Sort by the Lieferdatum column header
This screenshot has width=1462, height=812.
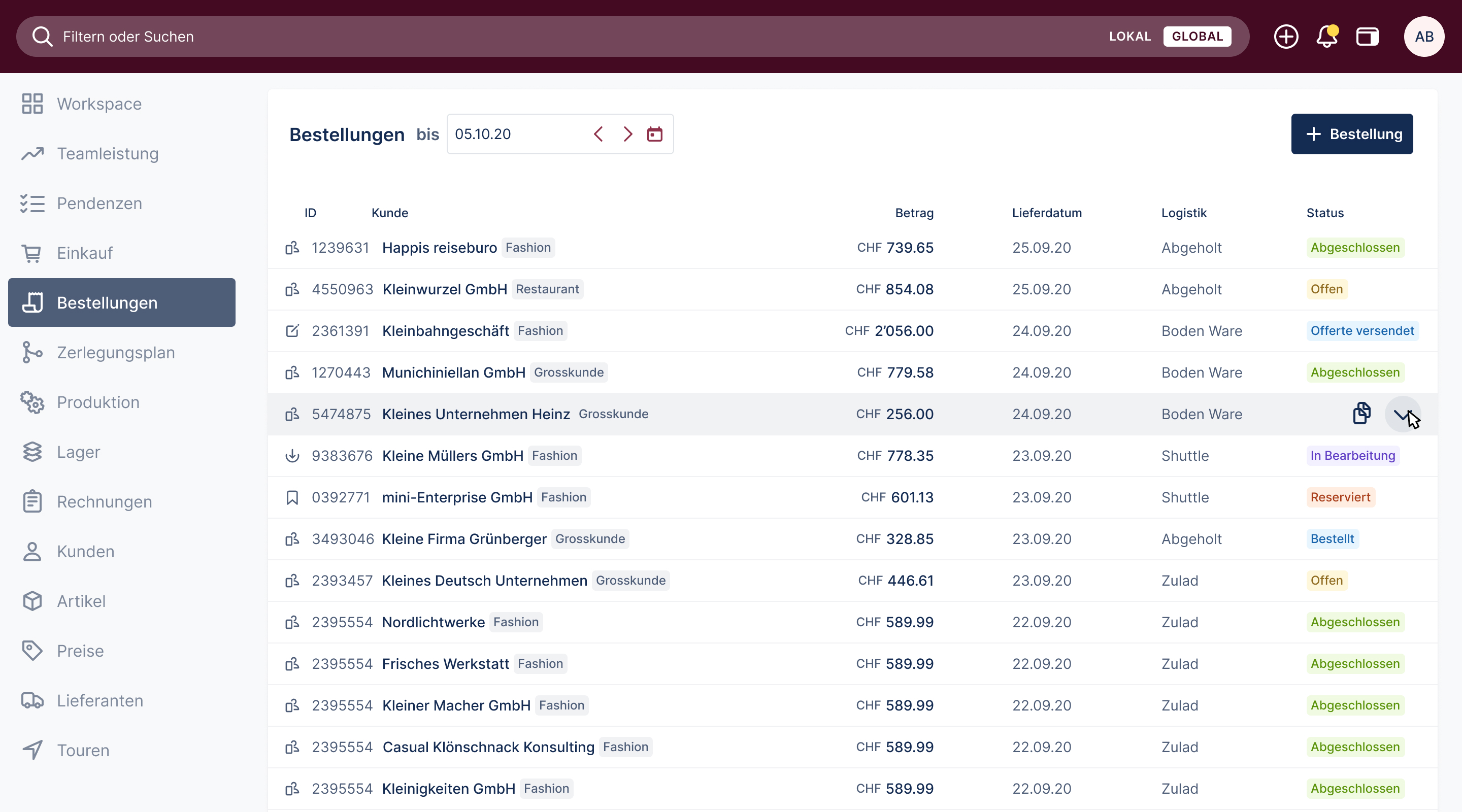pos(1047,213)
